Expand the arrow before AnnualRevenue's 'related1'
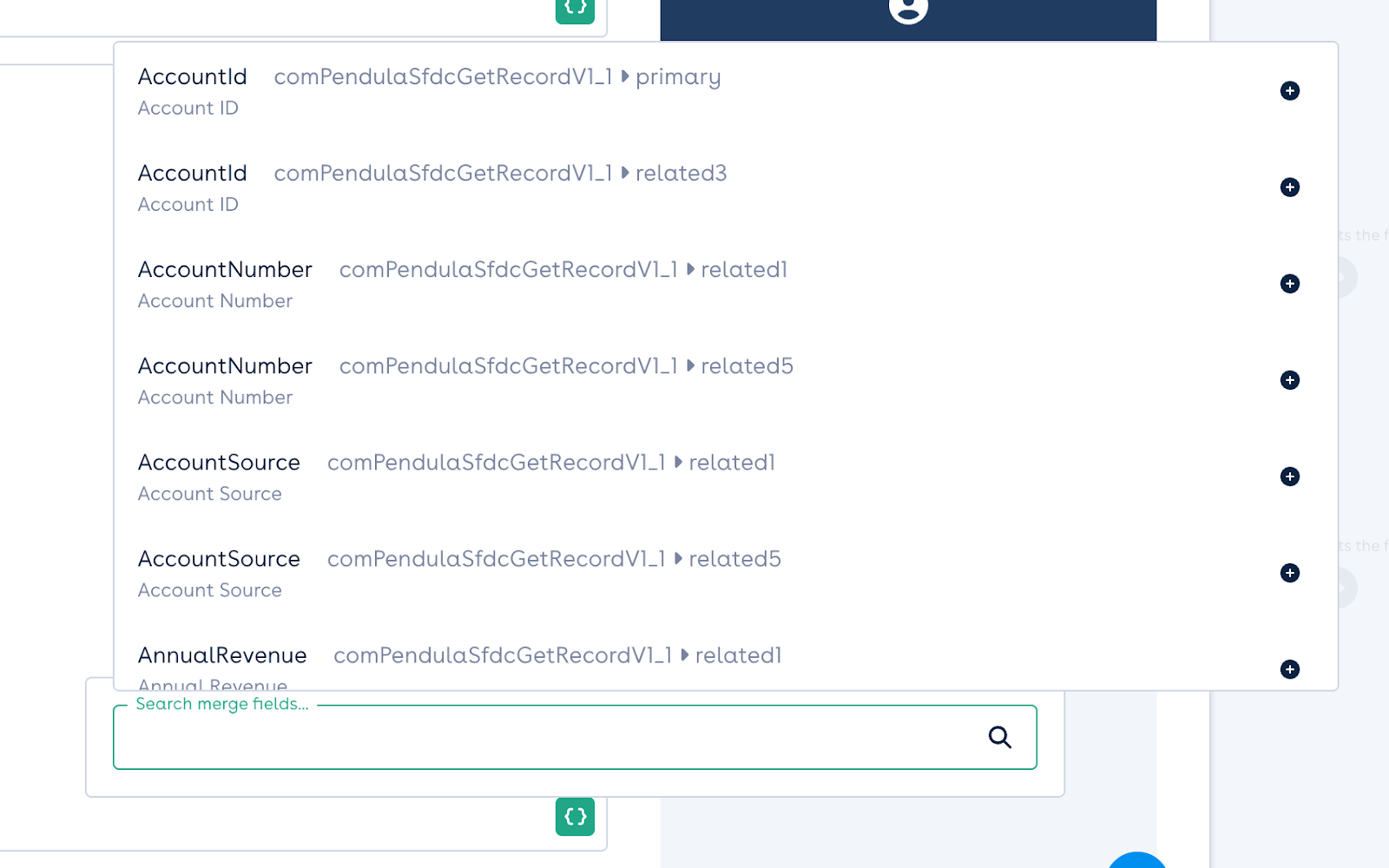Viewport: 1389px width, 868px height. [x=684, y=655]
